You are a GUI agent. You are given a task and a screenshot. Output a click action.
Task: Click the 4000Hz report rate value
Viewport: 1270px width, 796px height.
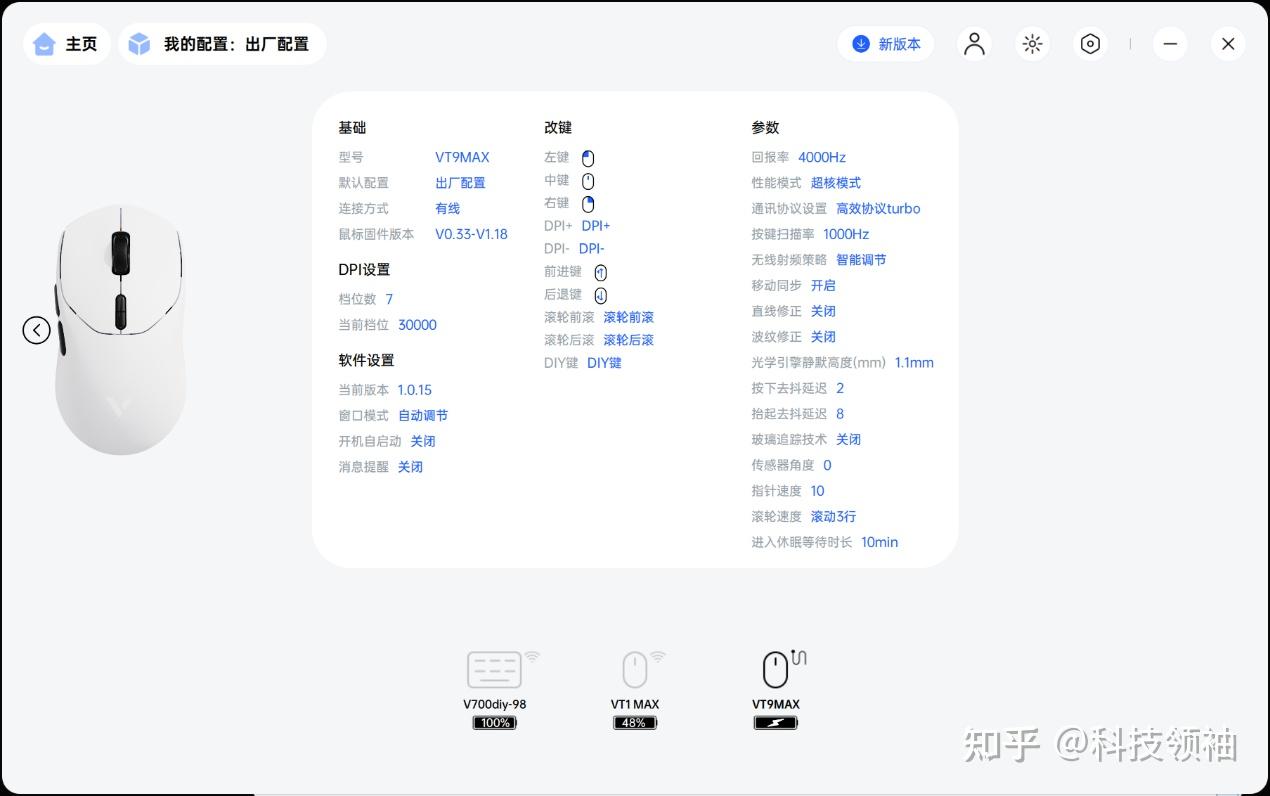click(x=822, y=157)
